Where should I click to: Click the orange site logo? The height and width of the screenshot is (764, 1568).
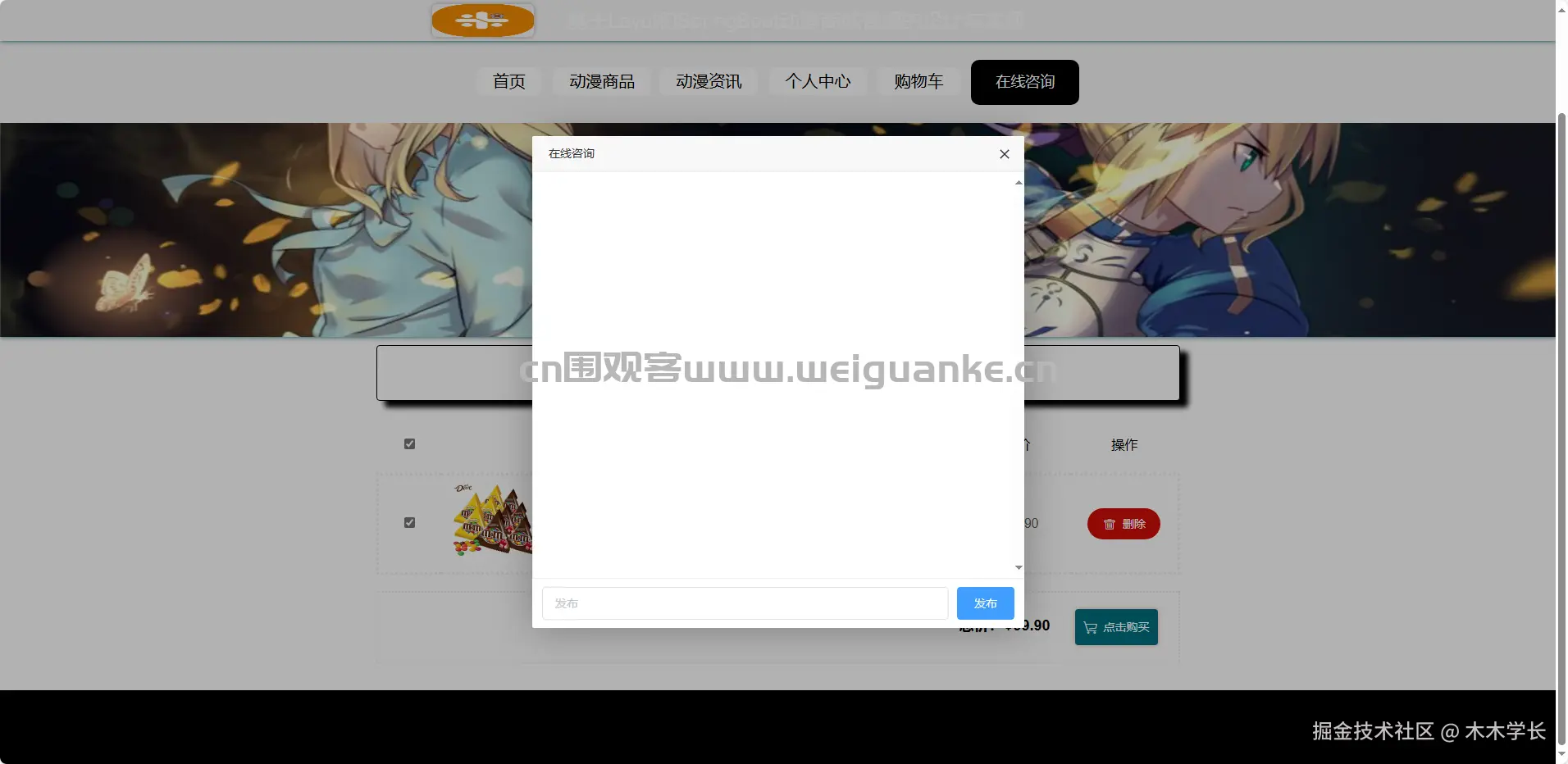coord(483,20)
